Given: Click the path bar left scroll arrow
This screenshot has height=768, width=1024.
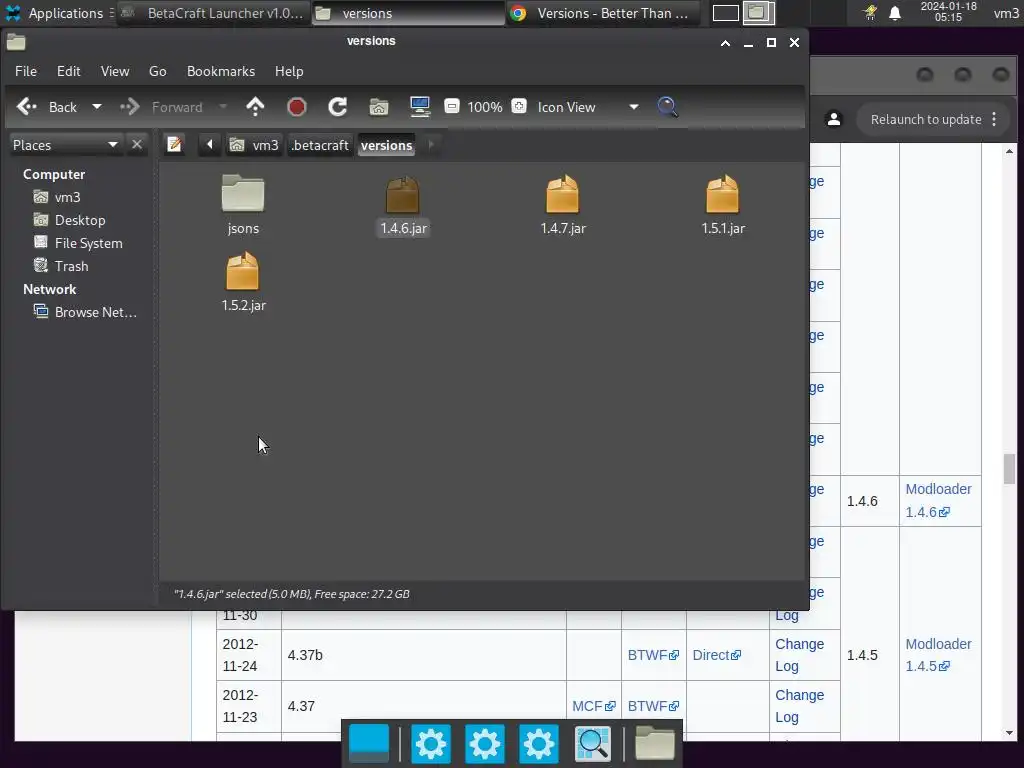Looking at the screenshot, I should coord(210,144).
